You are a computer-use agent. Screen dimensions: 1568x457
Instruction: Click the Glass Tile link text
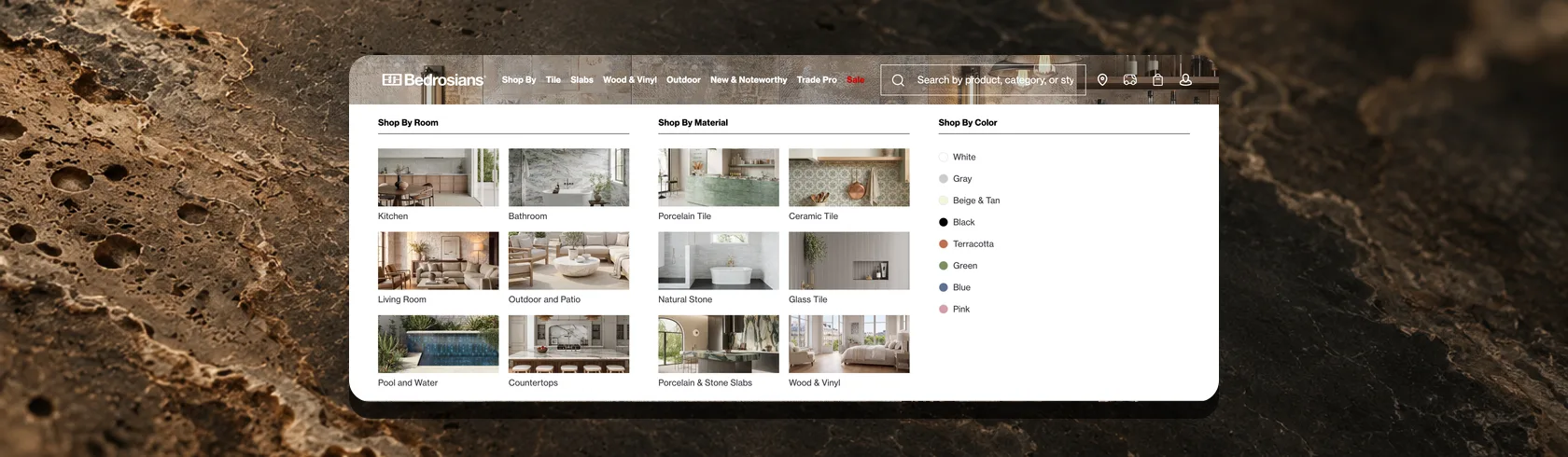tap(808, 299)
